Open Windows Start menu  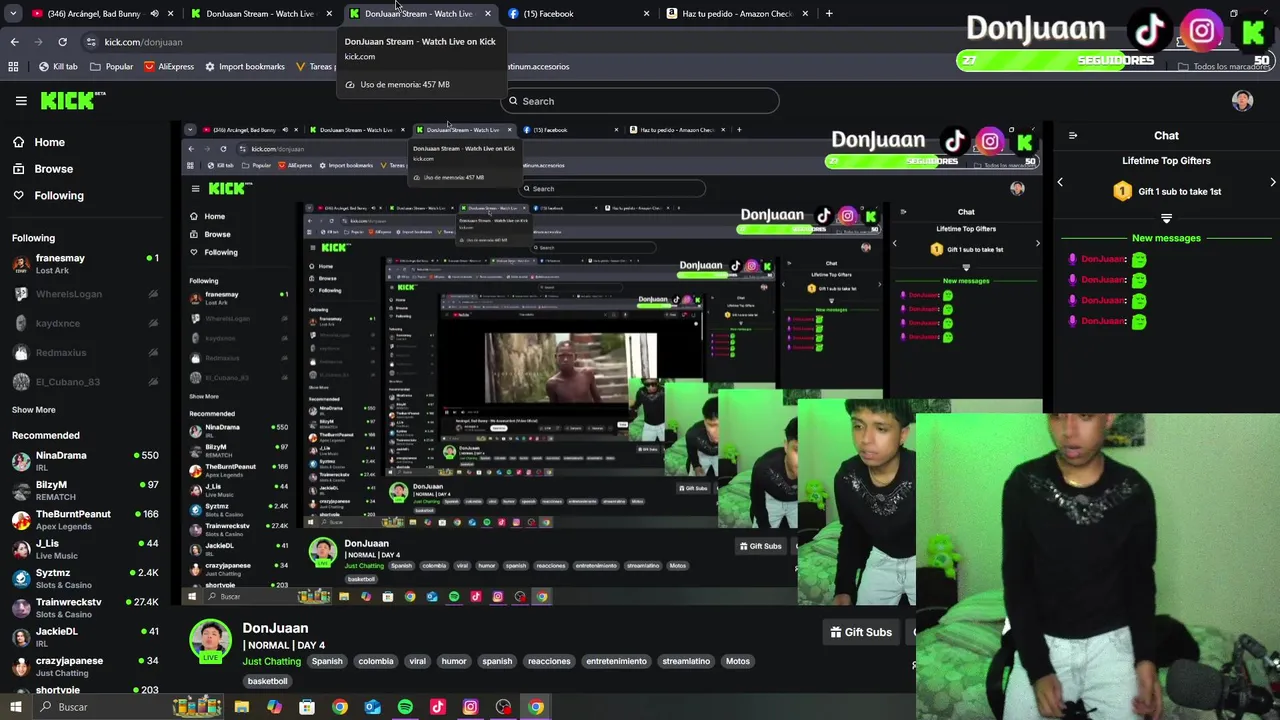coord(16,707)
